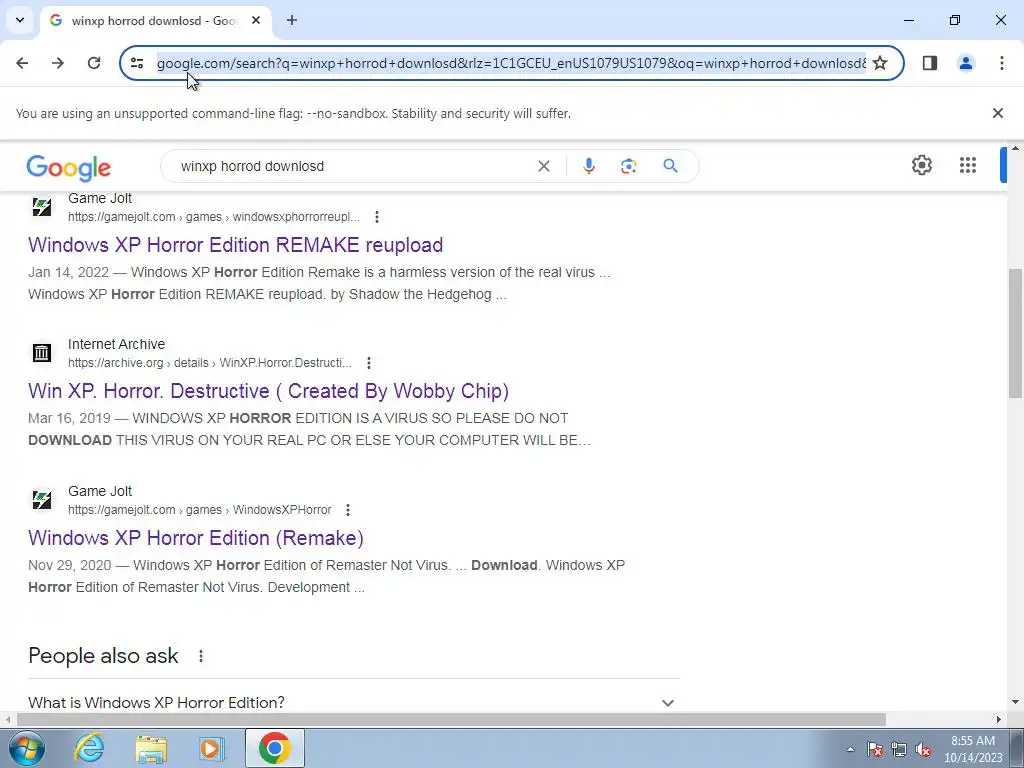
Task: Click the vertical scrollbar down arrow
Action: coord(1015,703)
